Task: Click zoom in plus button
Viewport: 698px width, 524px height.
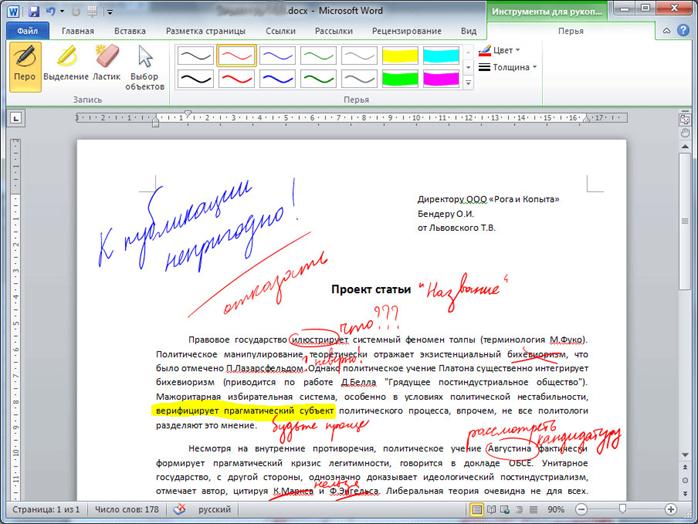Action: click(x=670, y=509)
